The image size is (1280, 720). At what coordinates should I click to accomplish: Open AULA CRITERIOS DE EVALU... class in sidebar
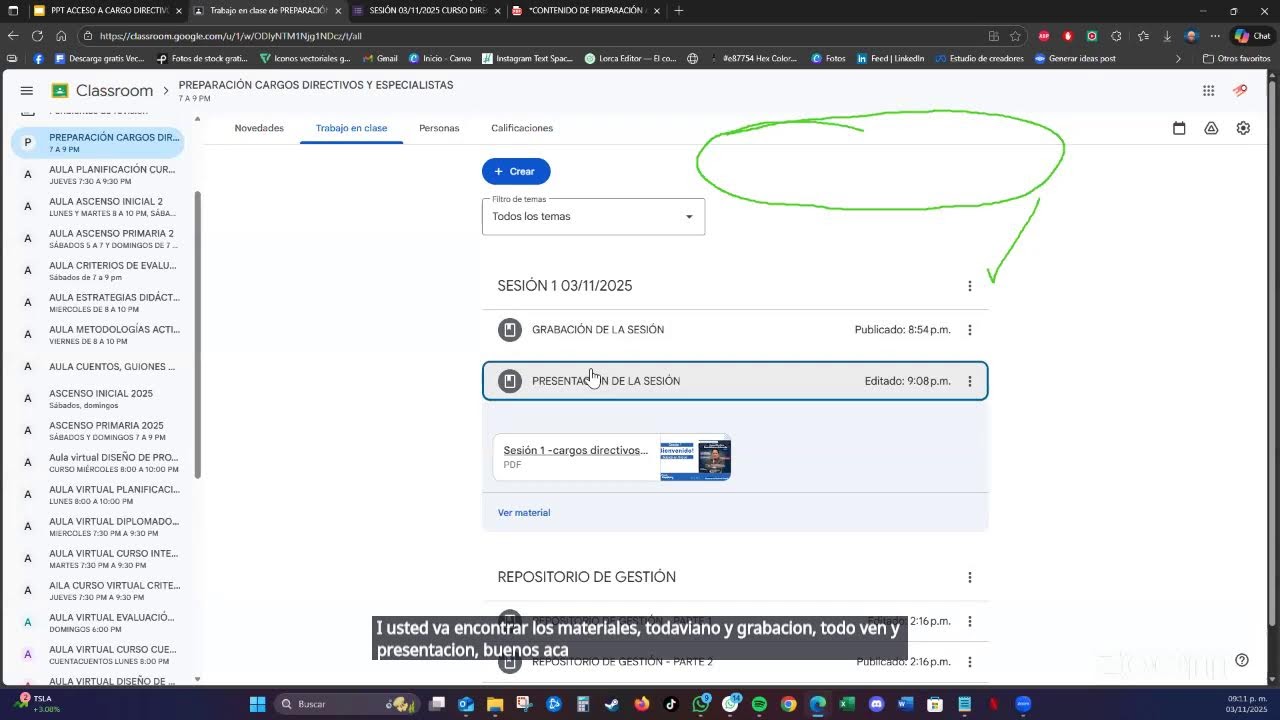[98, 270]
